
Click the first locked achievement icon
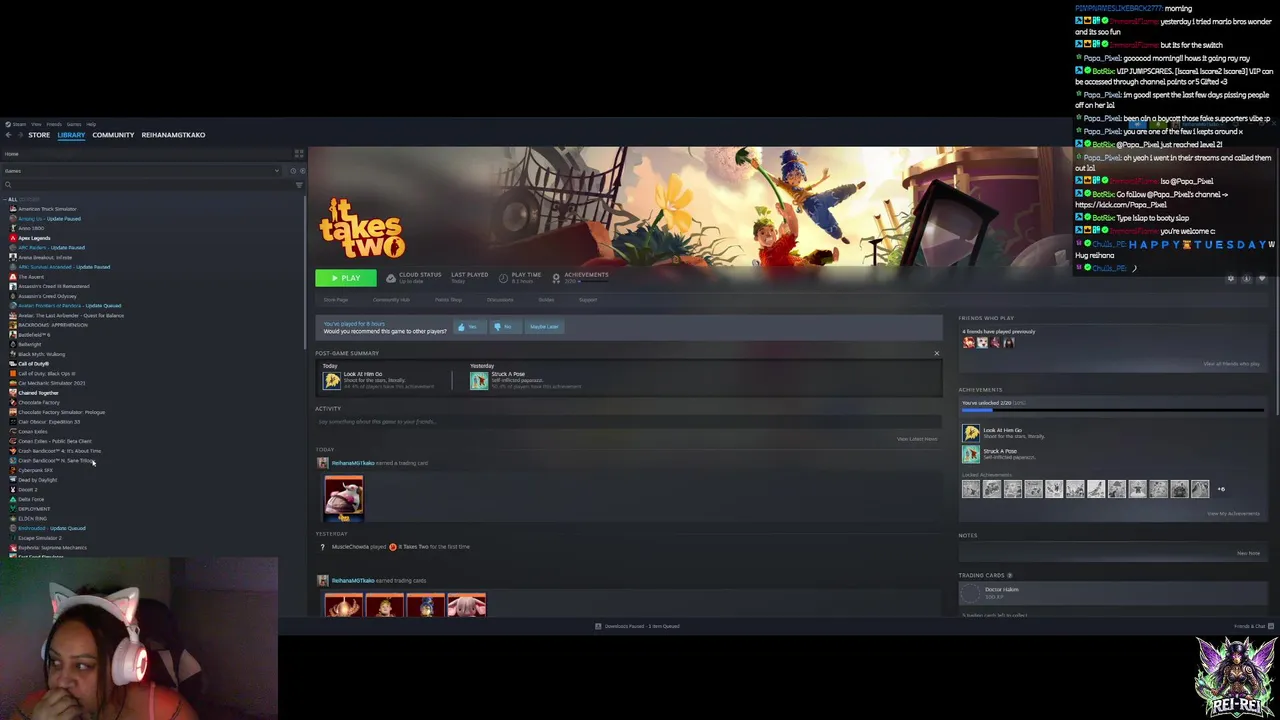(971, 489)
